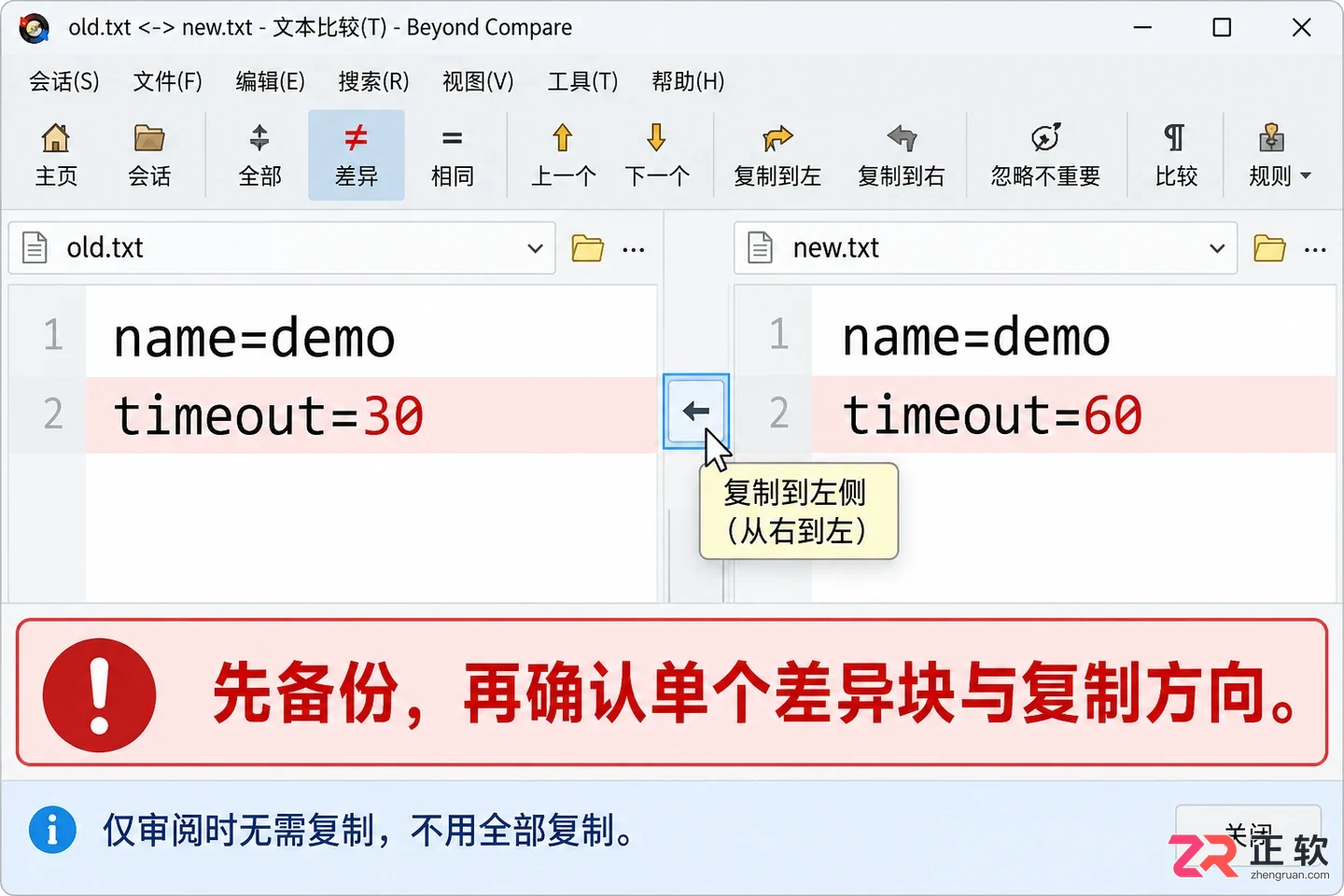Screen dimensions: 1344x896
Task: Minimize the Beyond Compare window
Action: tap(1142, 28)
